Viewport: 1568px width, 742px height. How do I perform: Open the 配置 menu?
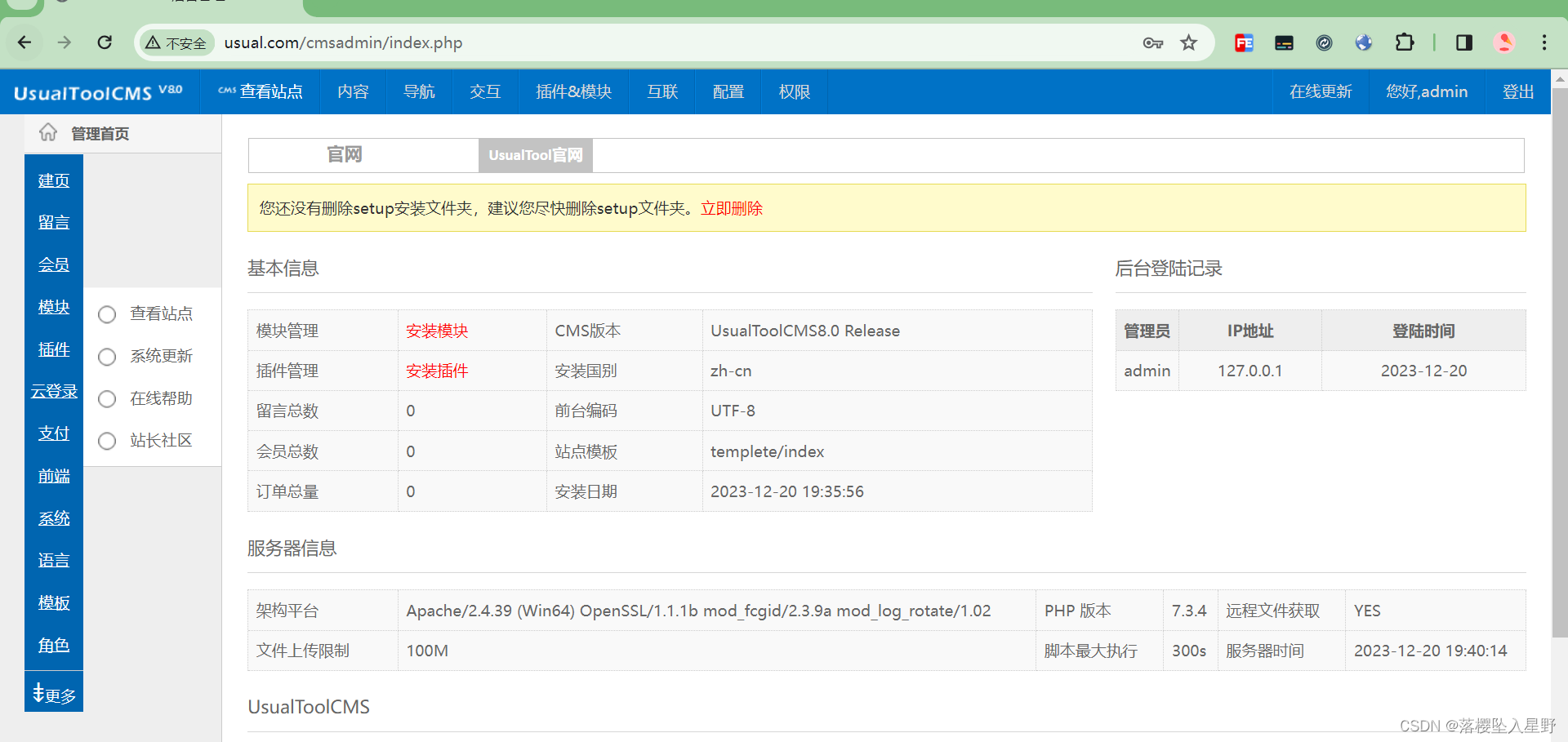(x=728, y=91)
